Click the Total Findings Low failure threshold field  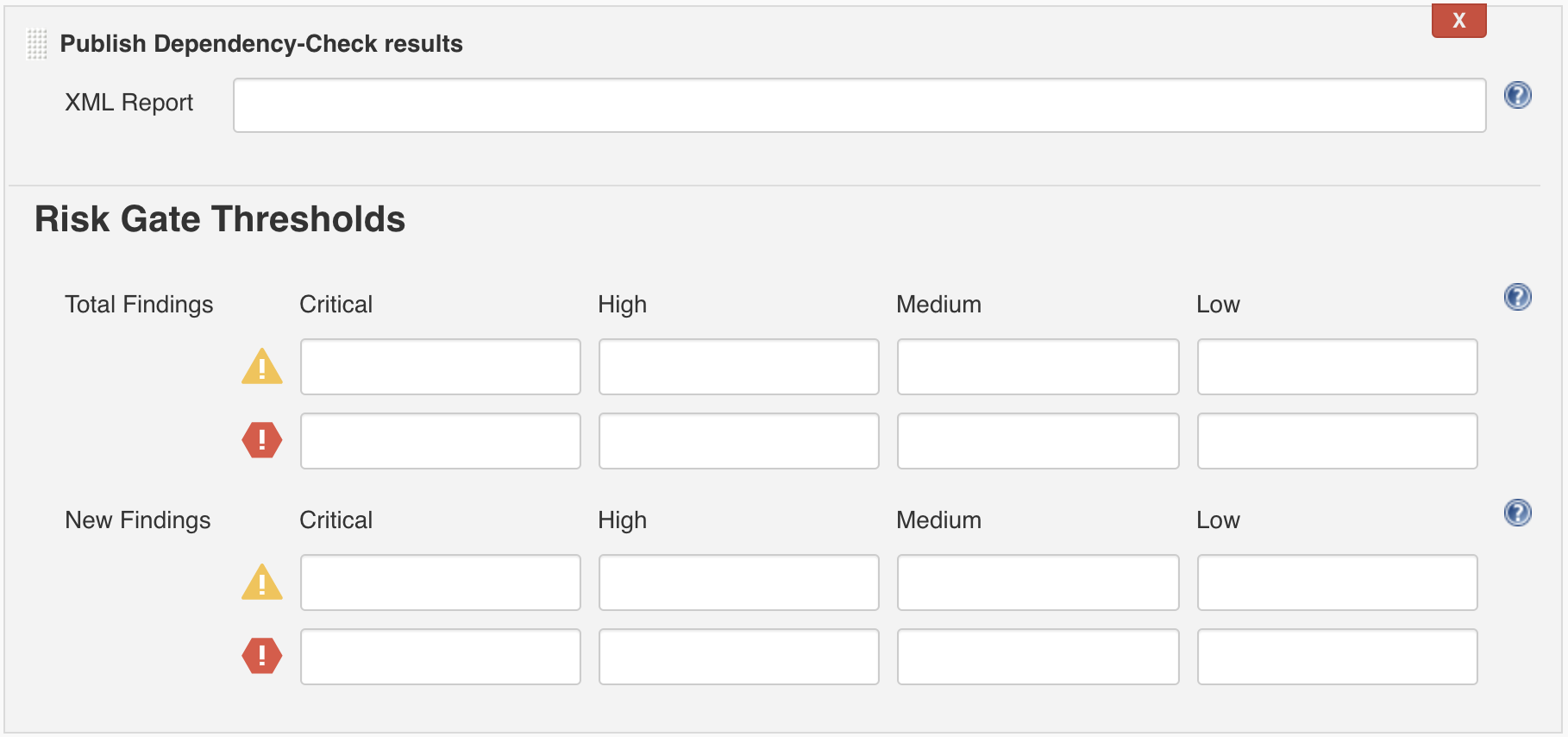1337,440
